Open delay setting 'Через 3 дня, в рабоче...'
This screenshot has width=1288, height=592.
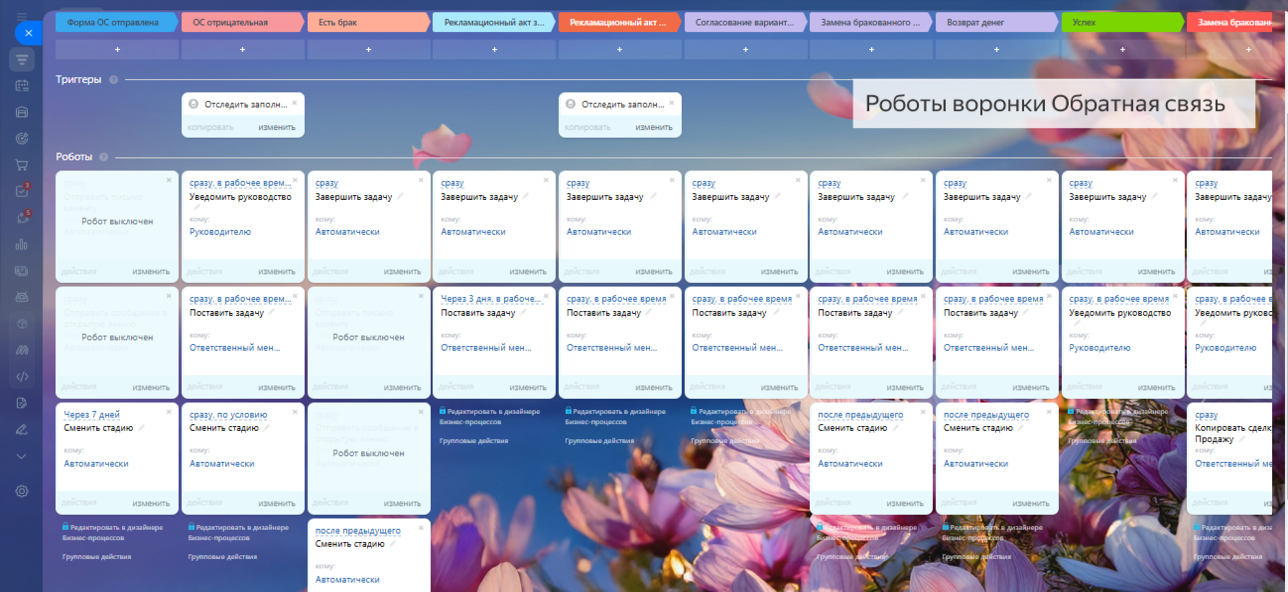pos(491,298)
